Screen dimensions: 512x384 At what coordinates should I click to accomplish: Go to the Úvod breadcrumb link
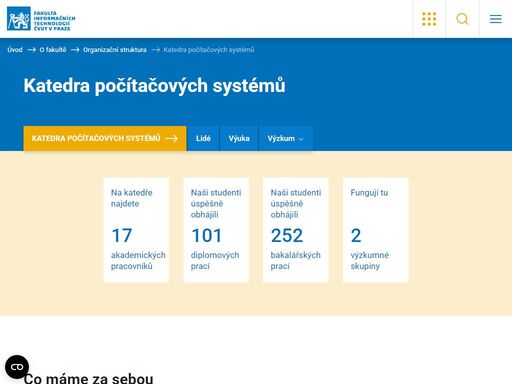pyautogui.click(x=15, y=50)
